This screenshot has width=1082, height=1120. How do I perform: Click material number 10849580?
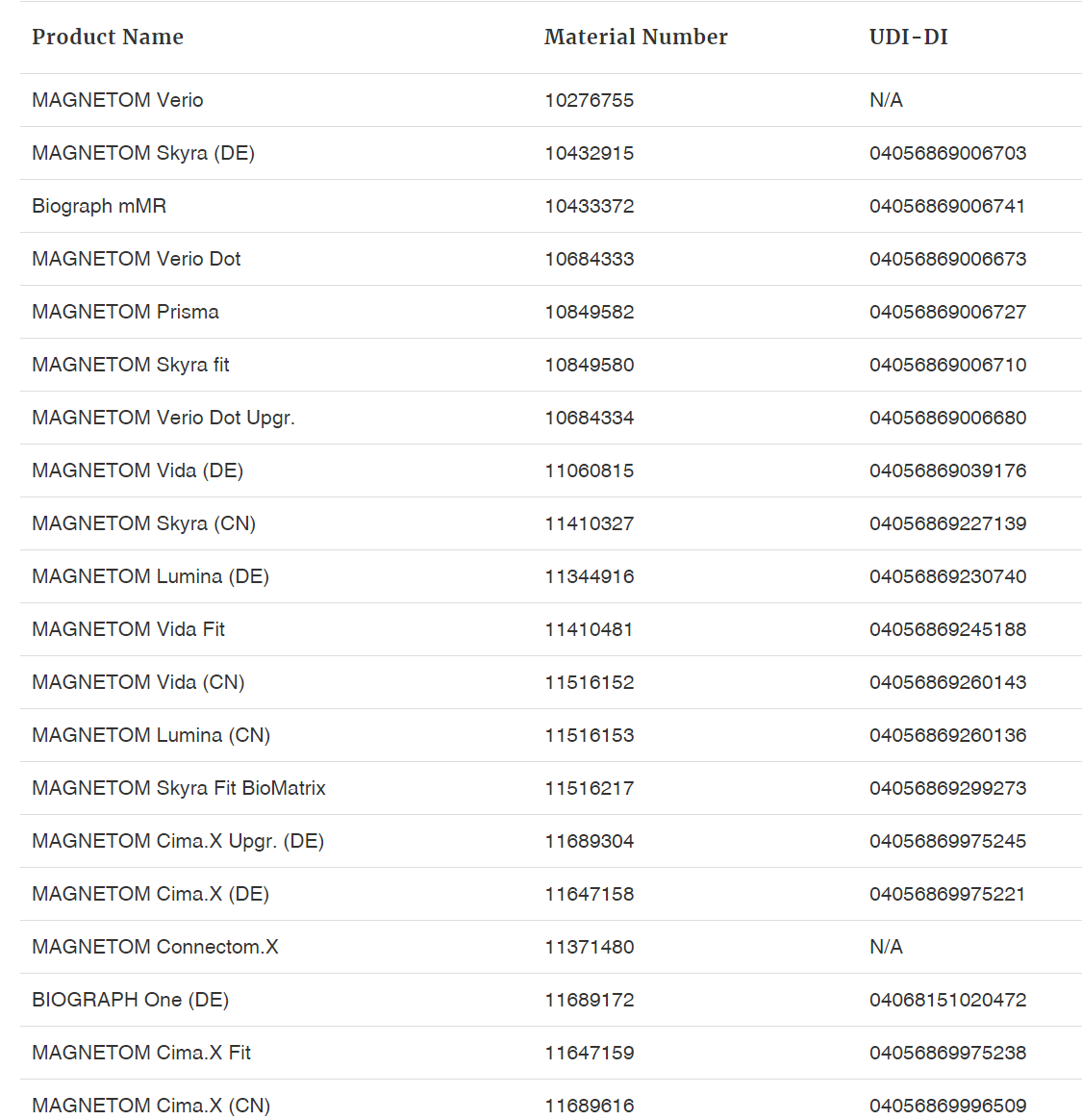589,365
